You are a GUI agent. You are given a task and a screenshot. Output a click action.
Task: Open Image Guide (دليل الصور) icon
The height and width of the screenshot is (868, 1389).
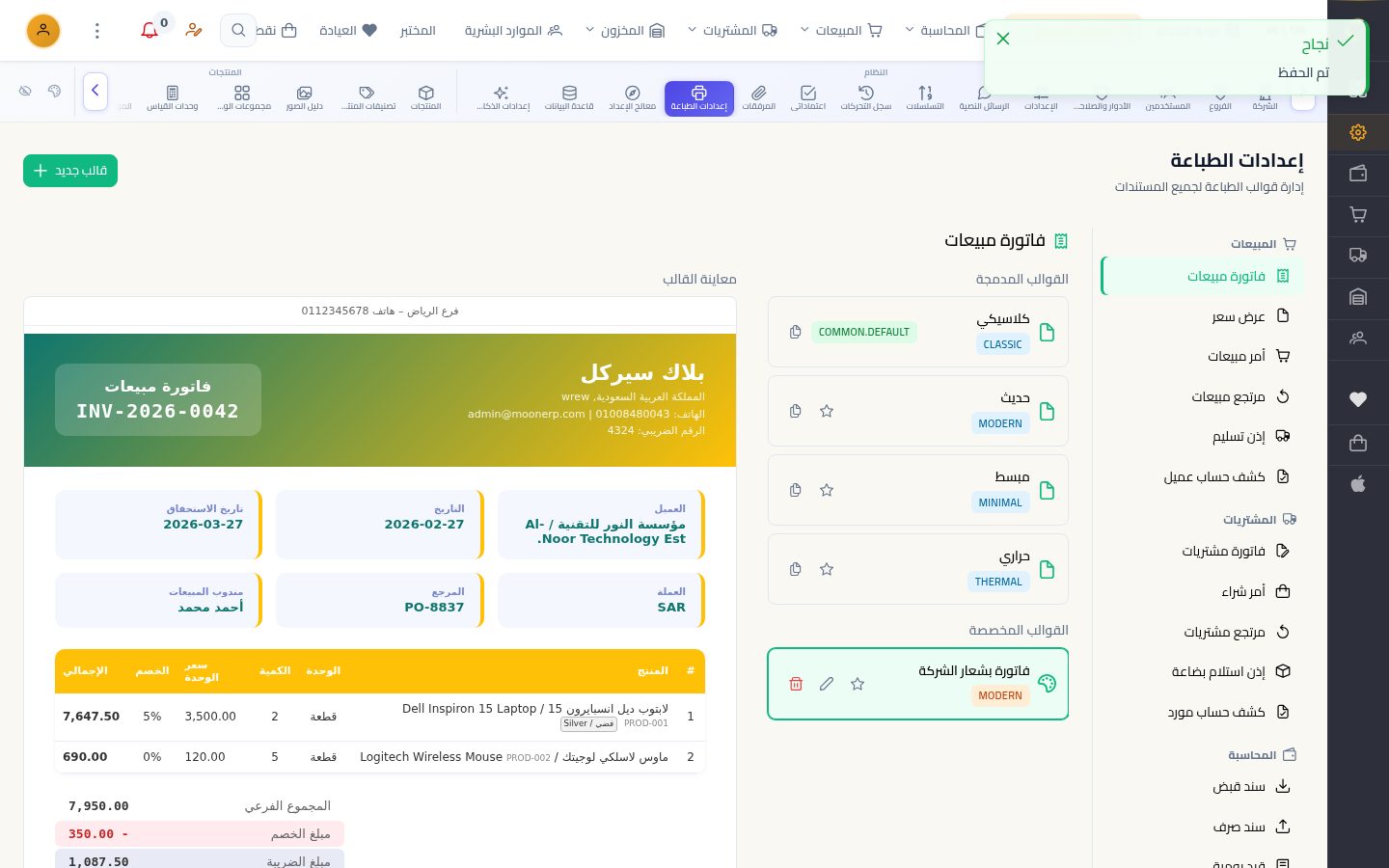305,97
